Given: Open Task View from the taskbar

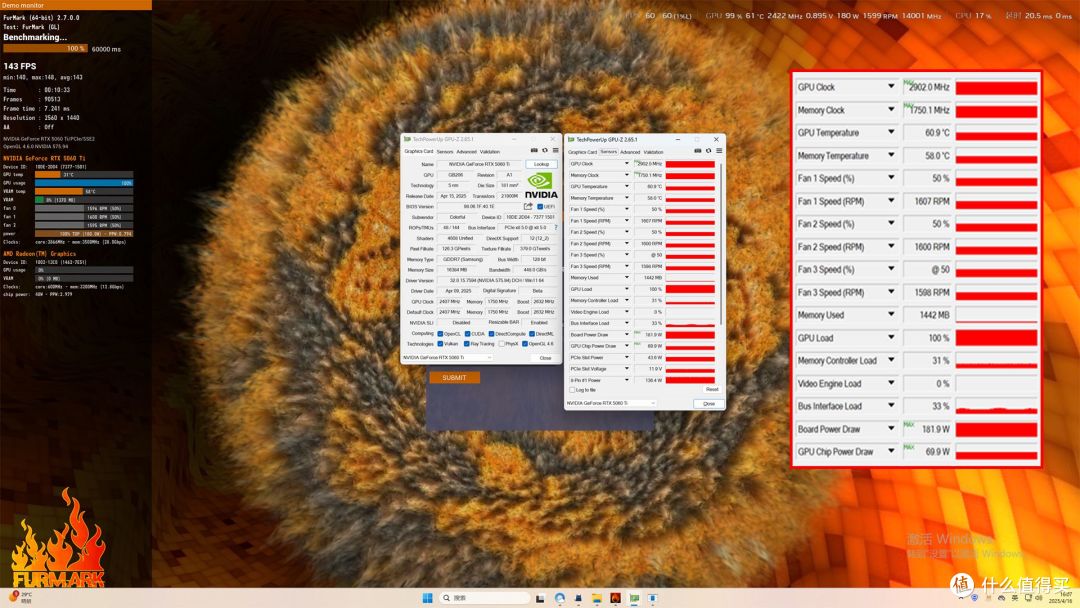Looking at the screenshot, I should pos(540,598).
